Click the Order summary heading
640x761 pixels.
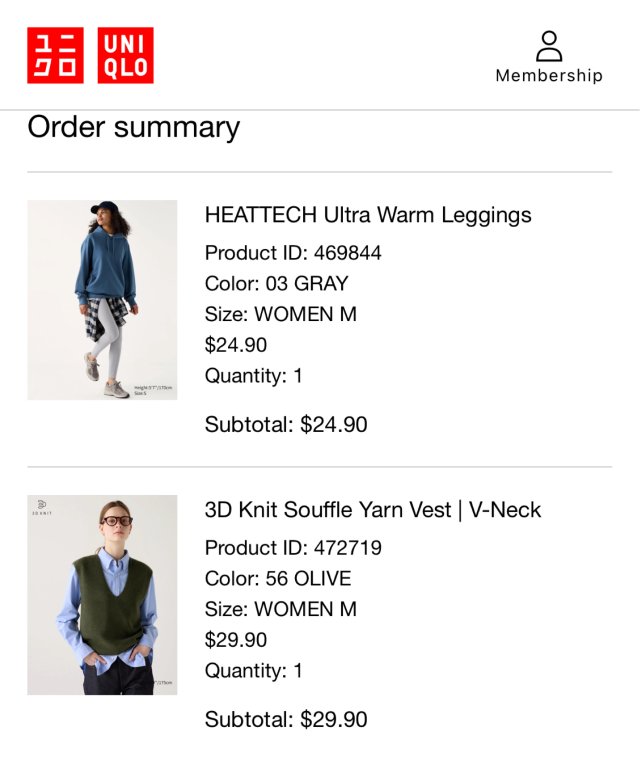133,127
